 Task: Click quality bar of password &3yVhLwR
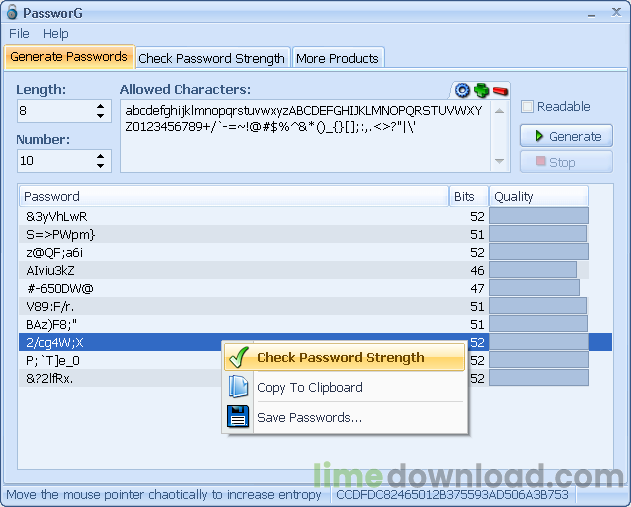click(538, 216)
